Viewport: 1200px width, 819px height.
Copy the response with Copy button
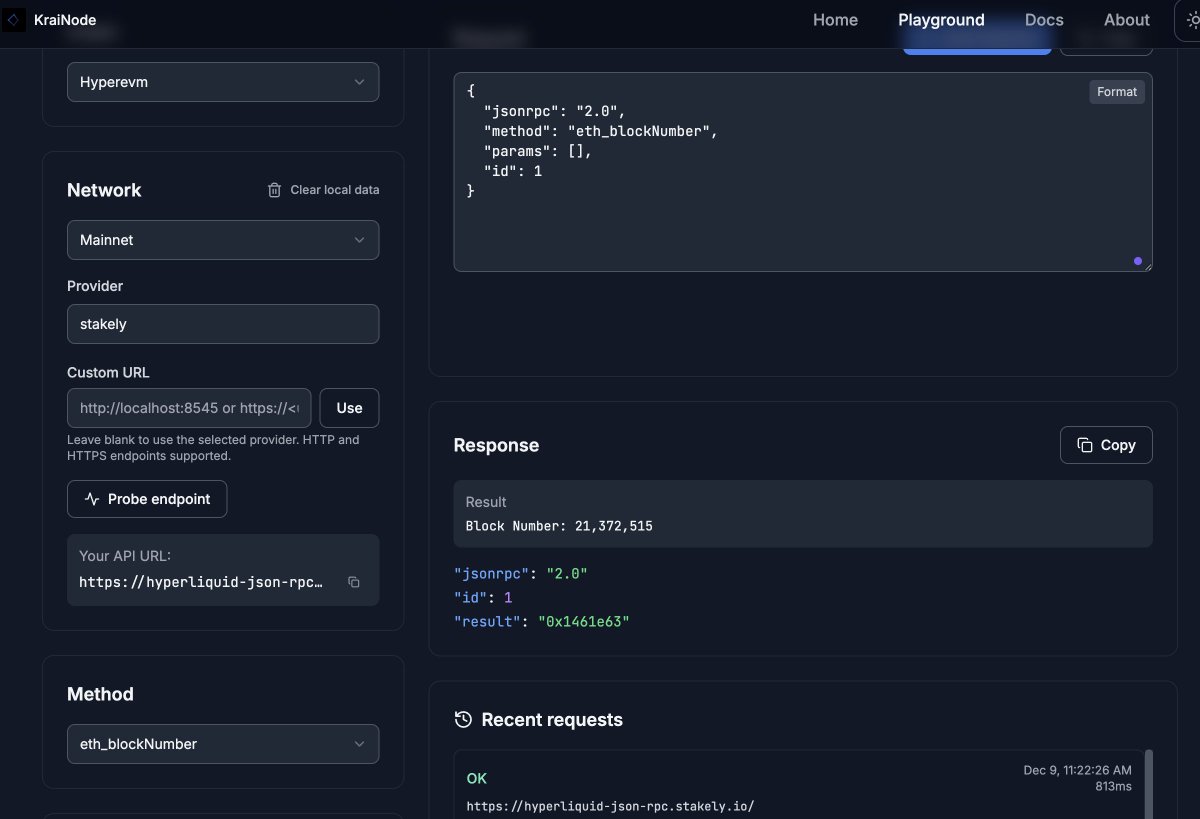[x=1106, y=445]
